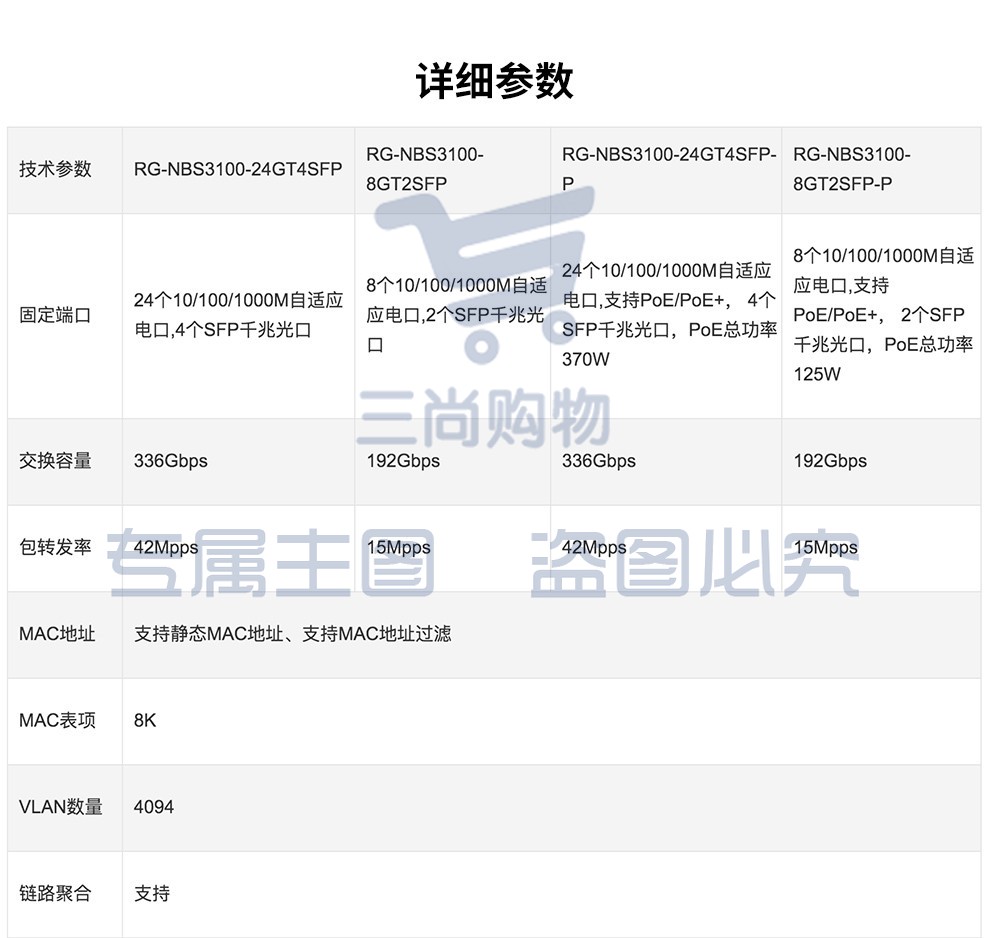Click 42Mpps under RG-NBS3100-24GT4SFP-P
990x938 pixels.
594,547
